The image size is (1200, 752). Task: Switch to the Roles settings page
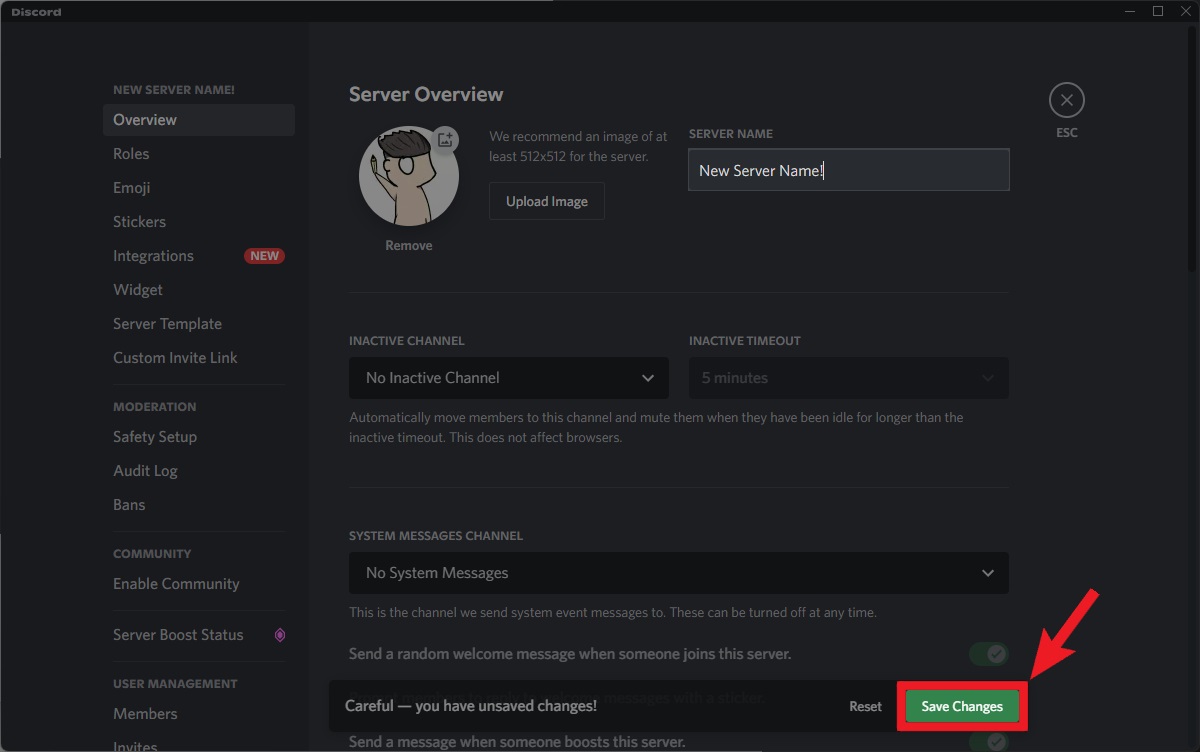coord(131,153)
